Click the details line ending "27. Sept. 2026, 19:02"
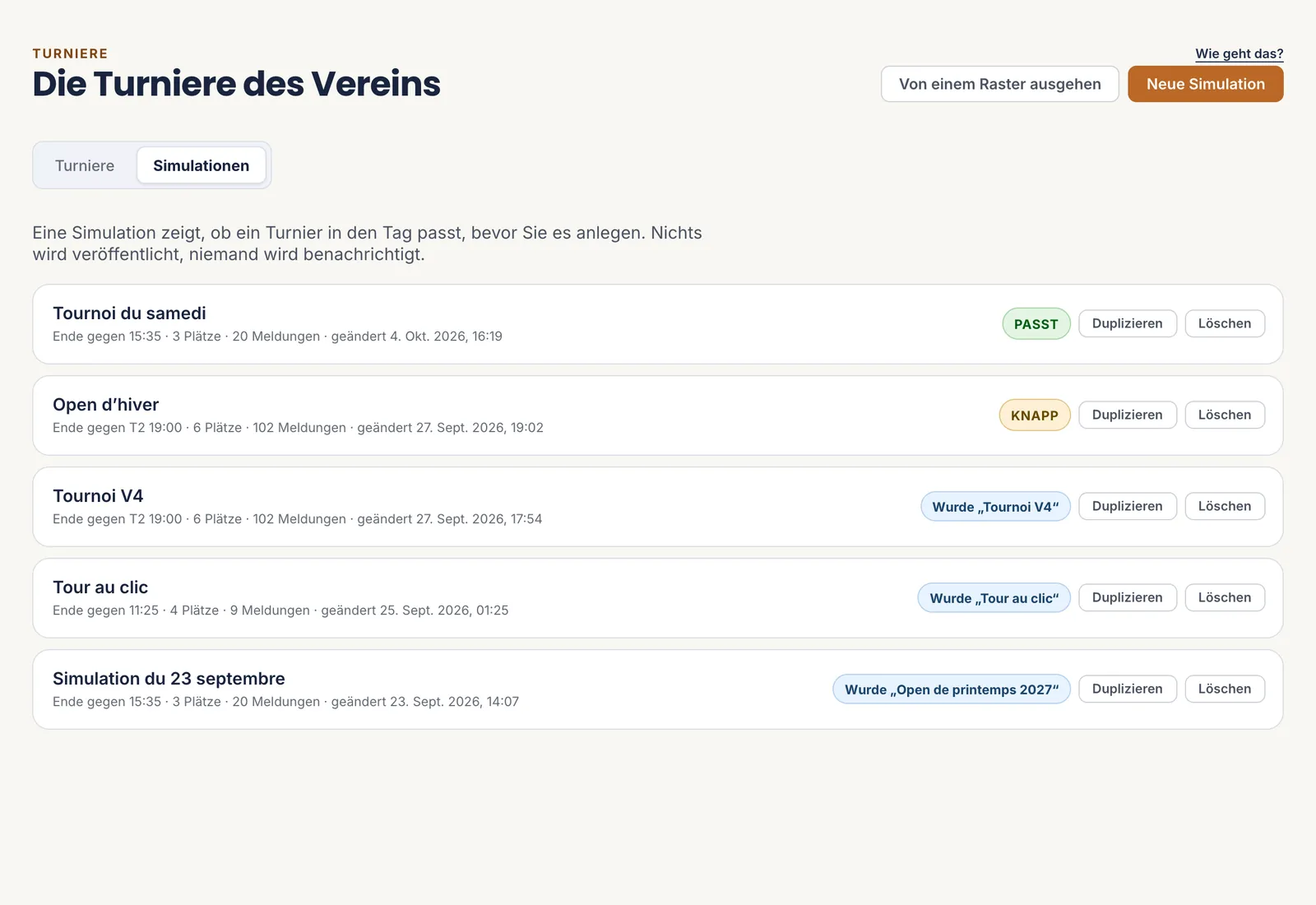 coord(298,428)
